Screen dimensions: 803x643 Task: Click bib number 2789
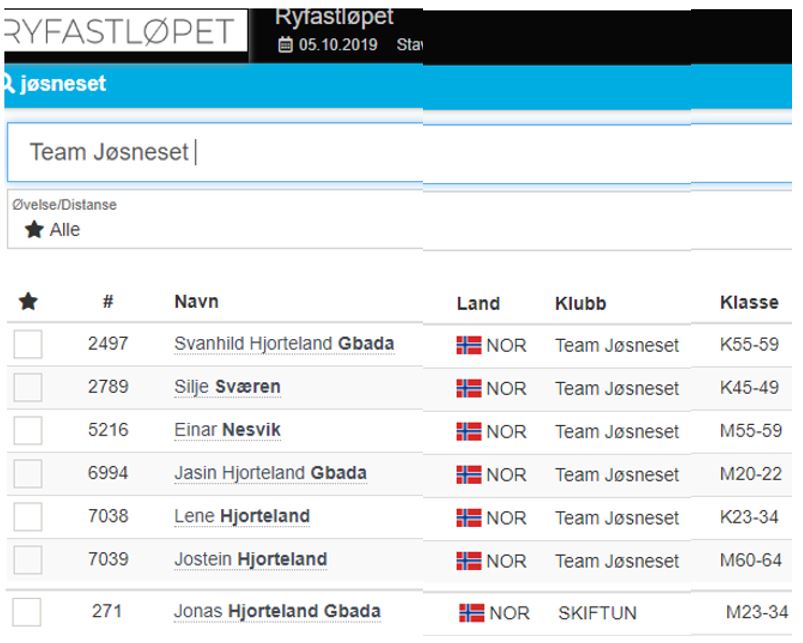click(108, 387)
